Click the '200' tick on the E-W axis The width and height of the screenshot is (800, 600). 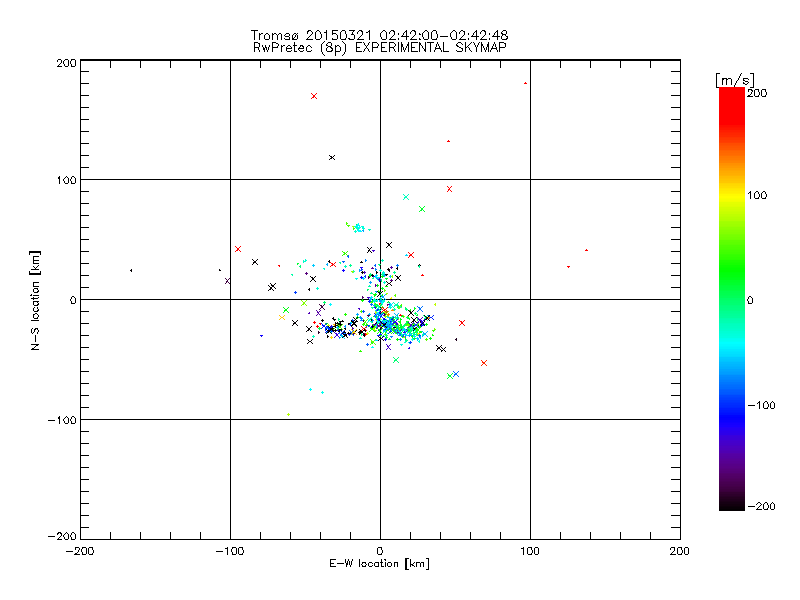tap(680, 551)
